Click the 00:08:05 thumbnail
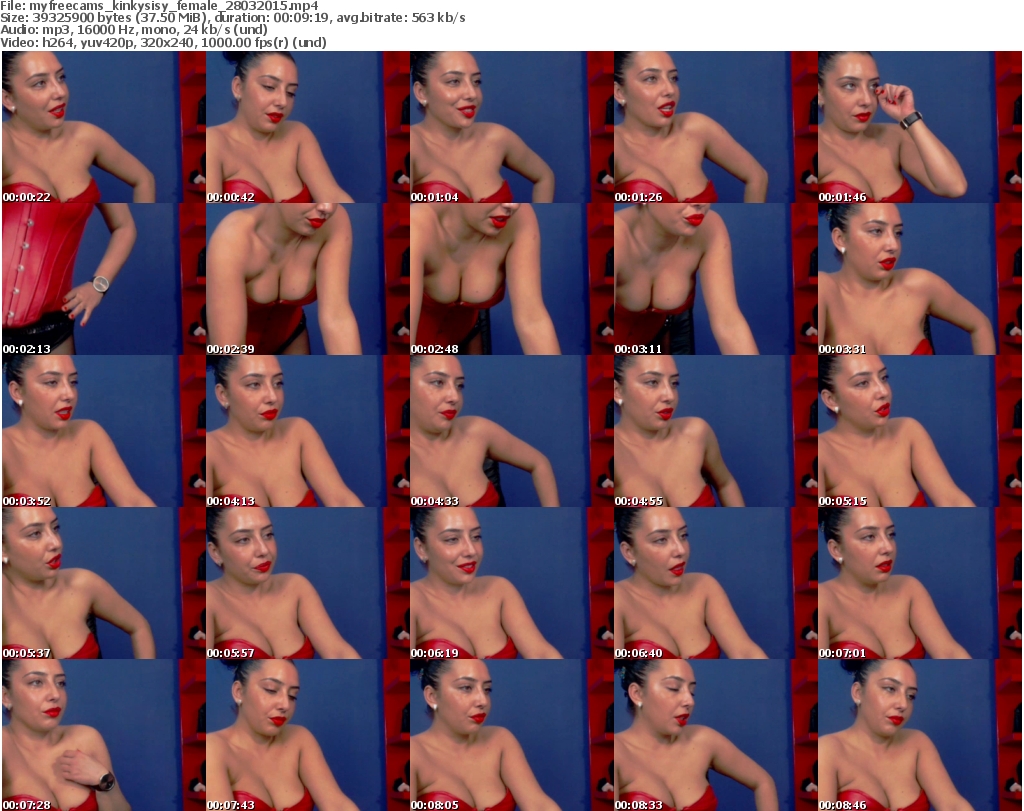 [511, 735]
